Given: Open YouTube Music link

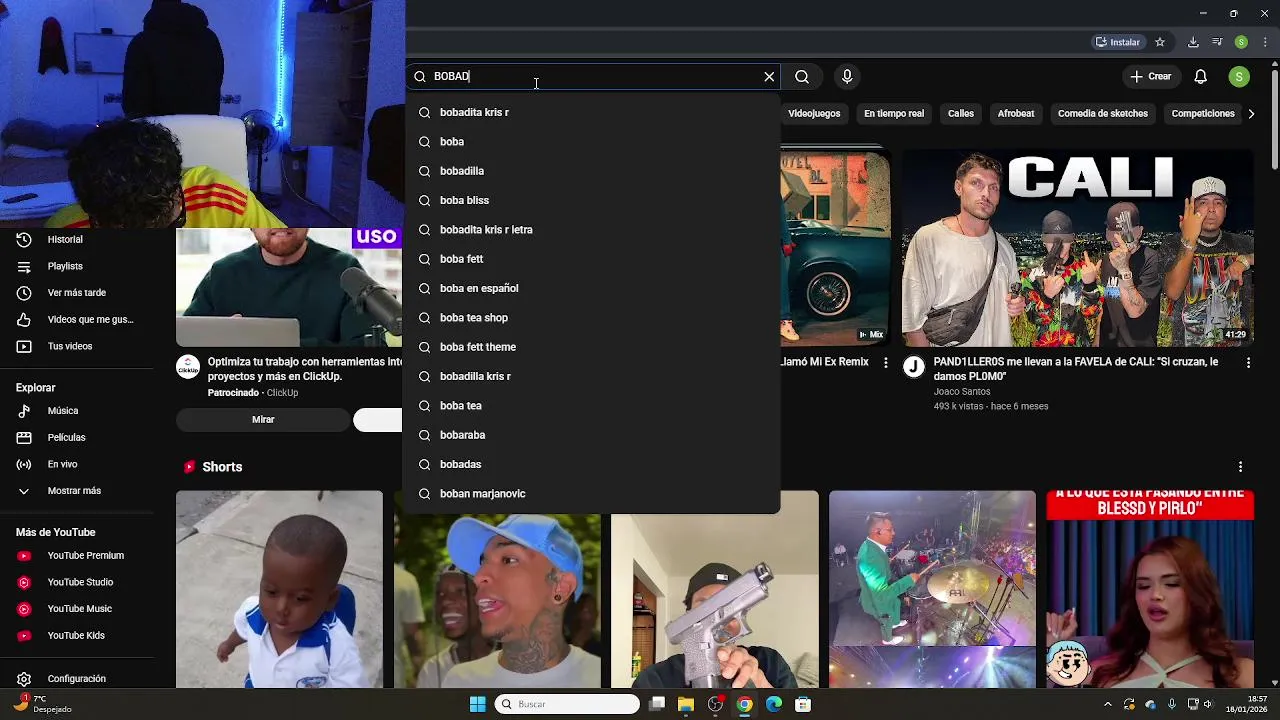Looking at the screenshot, I should click(80, 609).
